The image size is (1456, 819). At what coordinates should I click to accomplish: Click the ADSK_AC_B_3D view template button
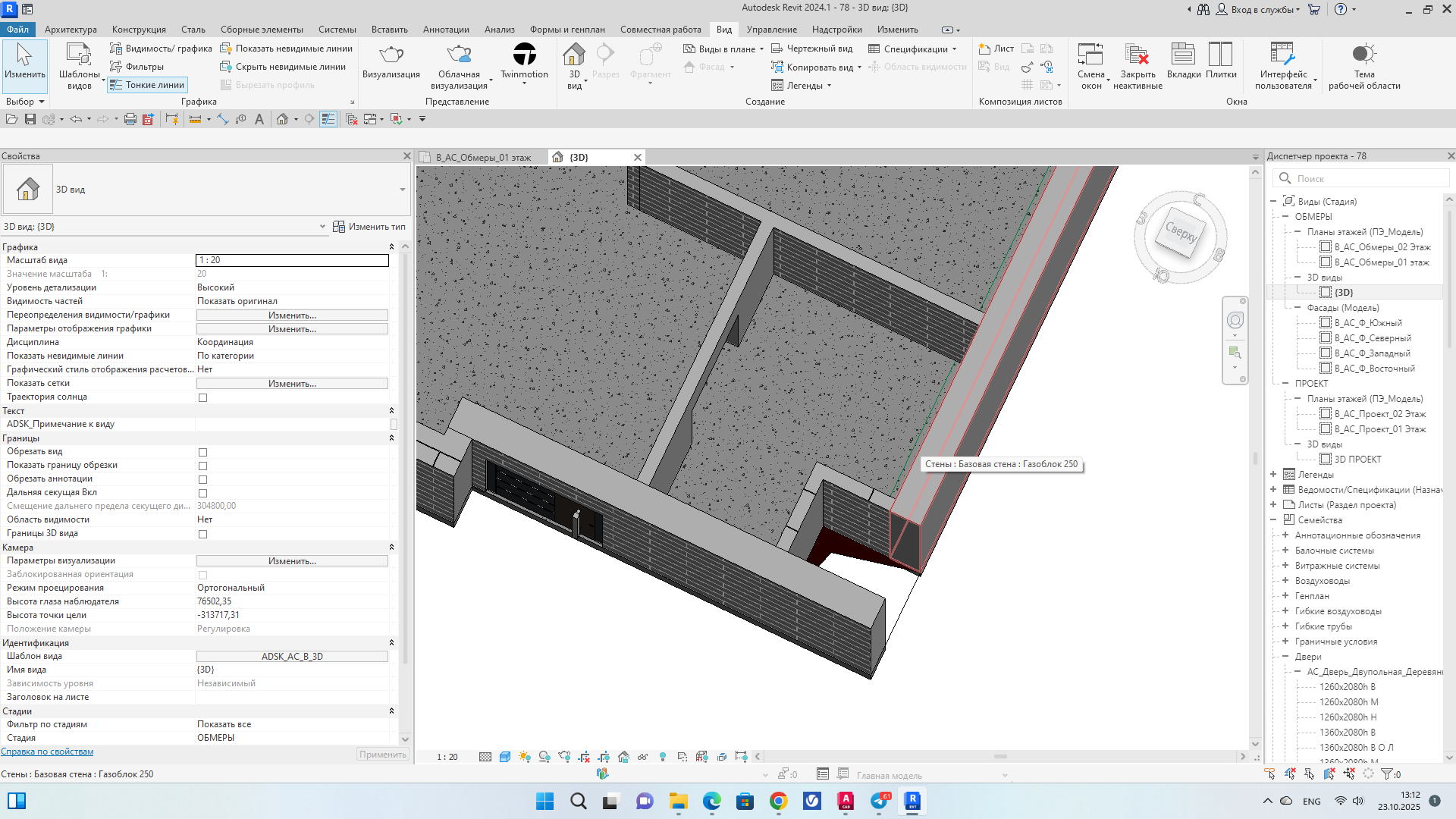point(292,657)
